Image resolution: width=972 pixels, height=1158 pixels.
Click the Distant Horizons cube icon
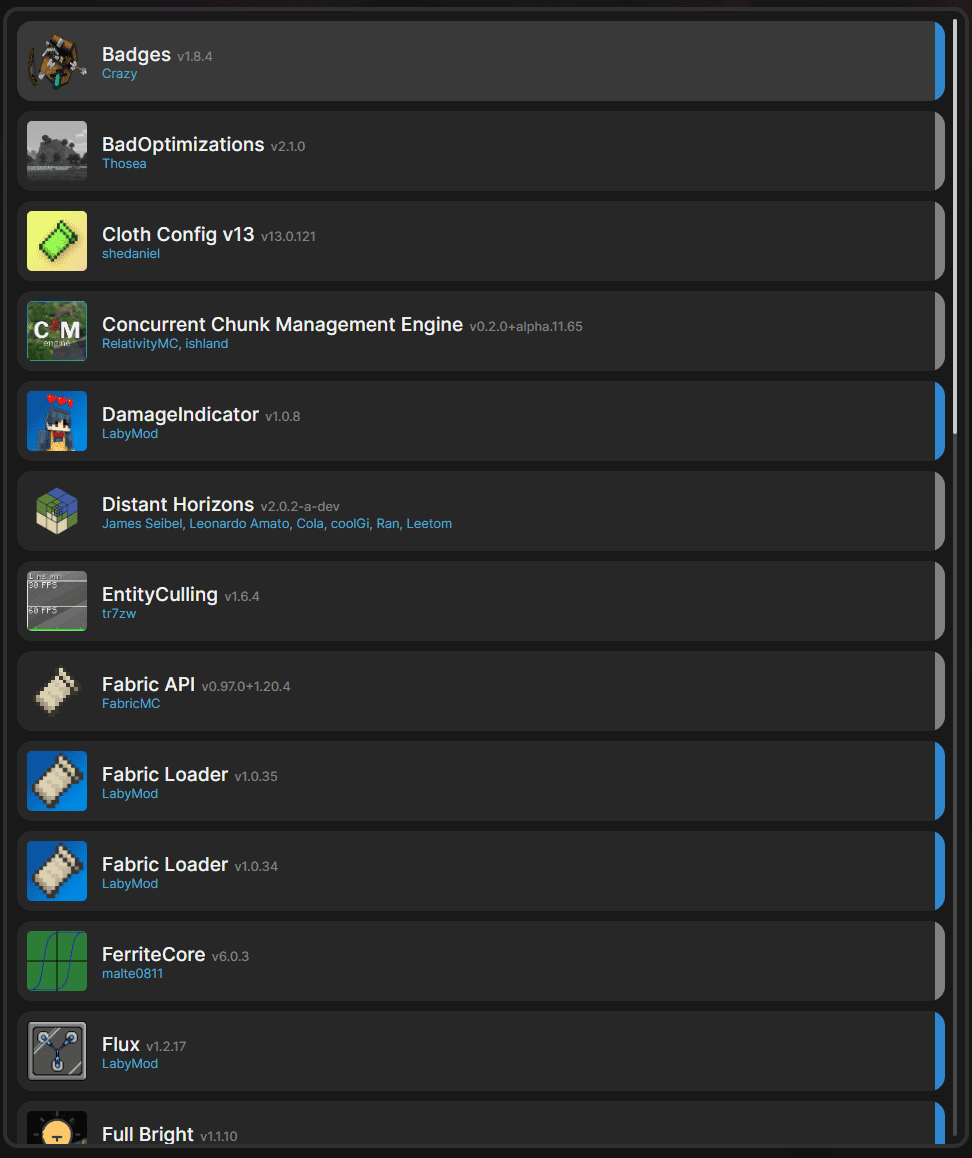point(57,511)
